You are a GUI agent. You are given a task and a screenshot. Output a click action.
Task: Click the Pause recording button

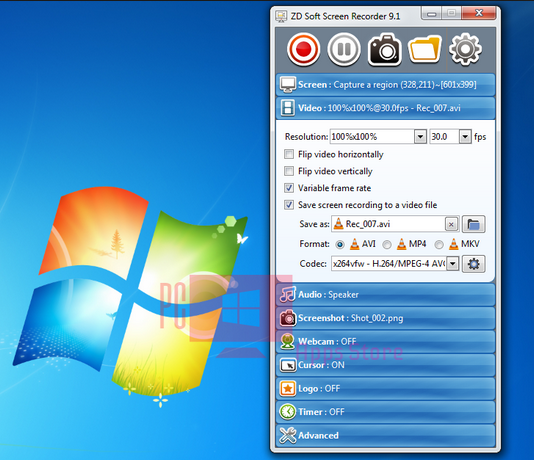point(344,49)
